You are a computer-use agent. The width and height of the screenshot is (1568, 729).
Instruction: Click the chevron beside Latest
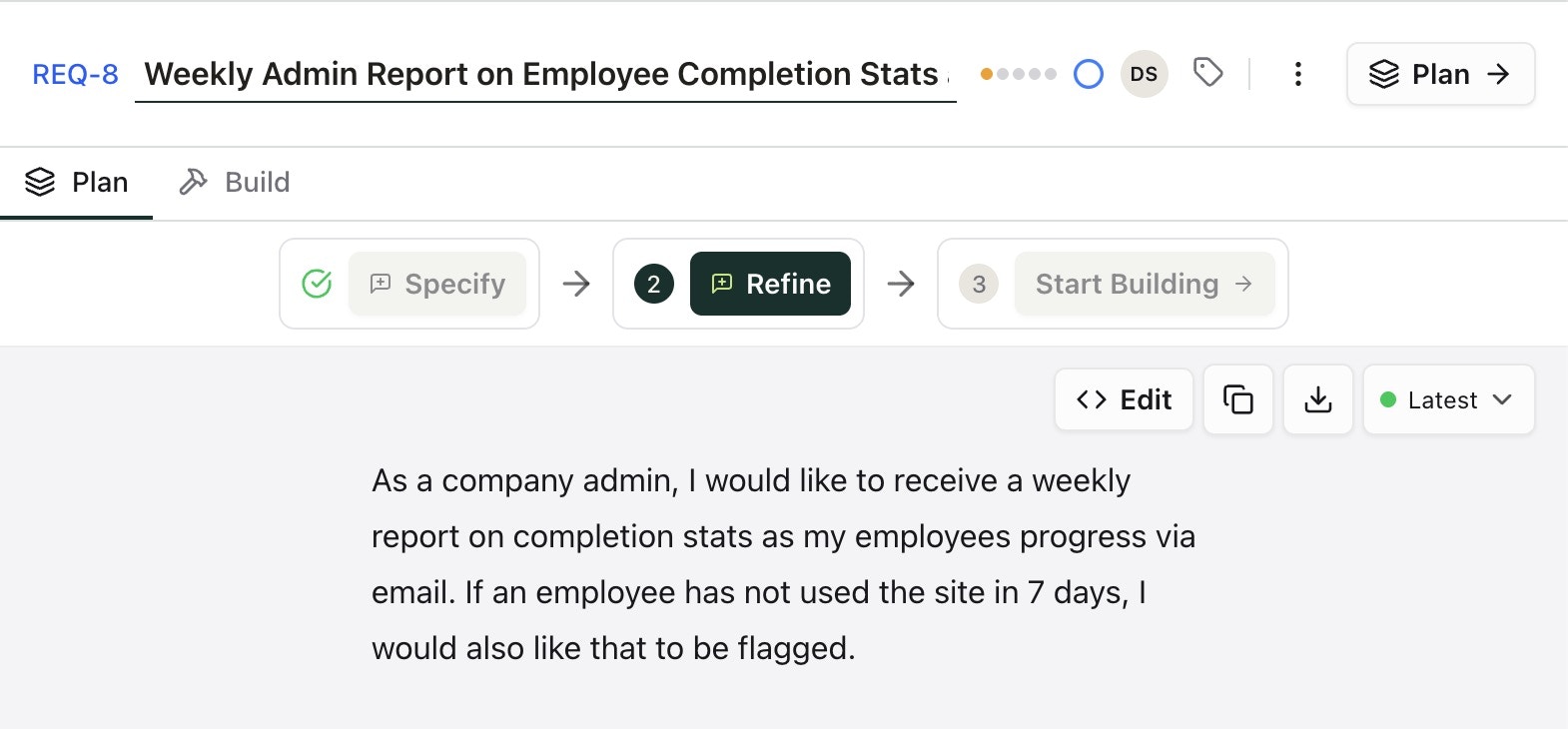click(1502, 399)
